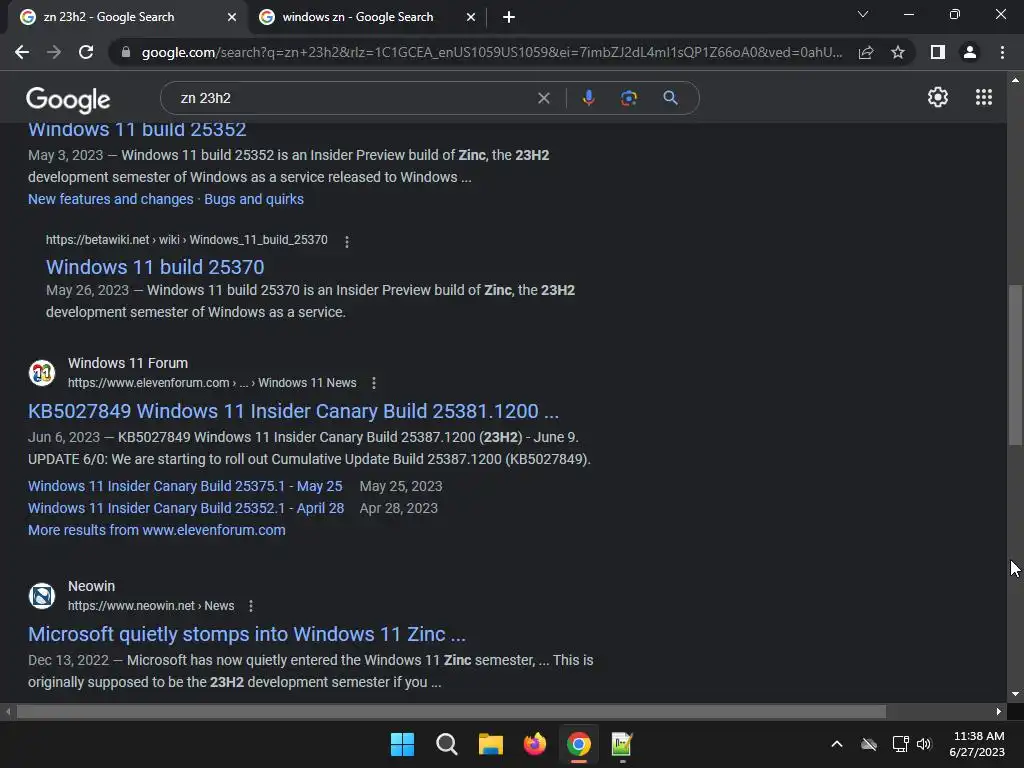Image resolution: width=1024 pixels, height=768 pixels.
Task: Clear the search box text
Action: click(543, 98)
